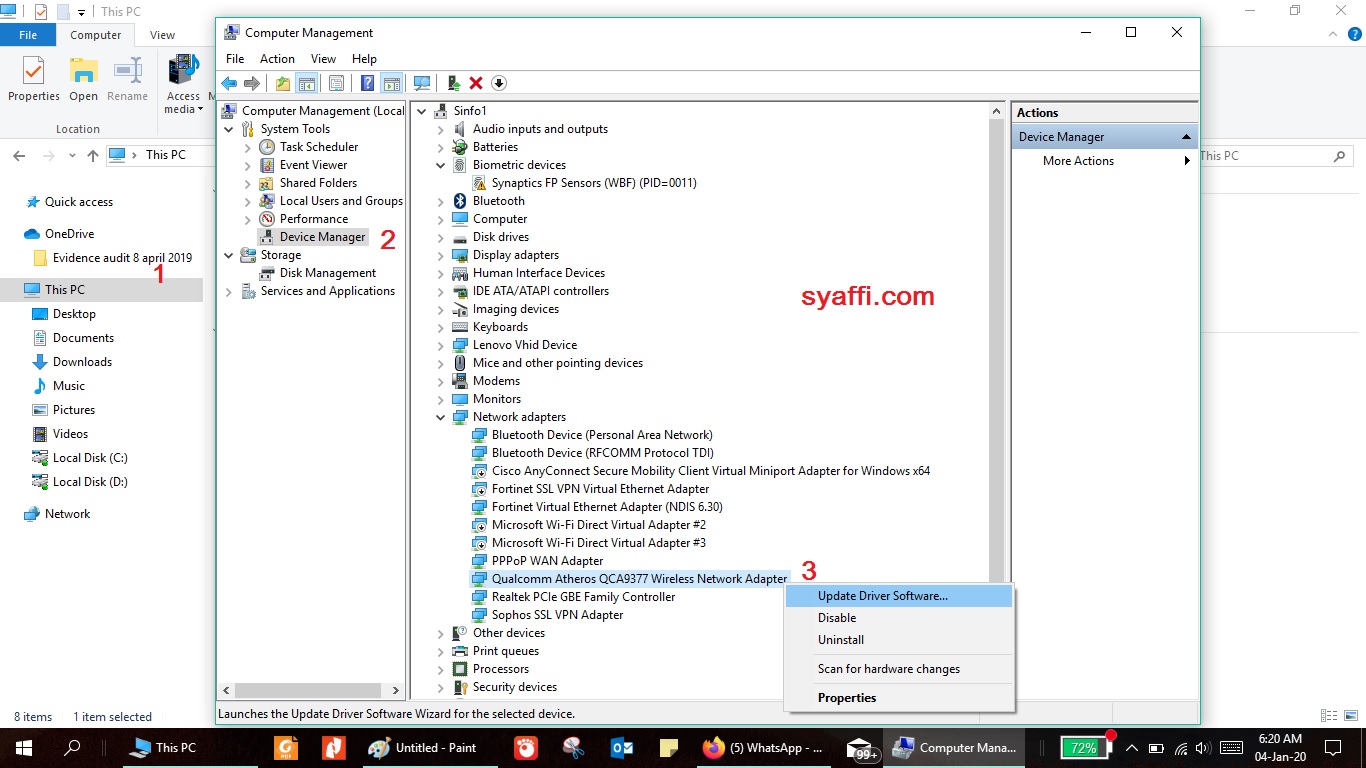
Task: Collapse the Device Manager section in Actions pane
Action: (x=1186, y=137)
